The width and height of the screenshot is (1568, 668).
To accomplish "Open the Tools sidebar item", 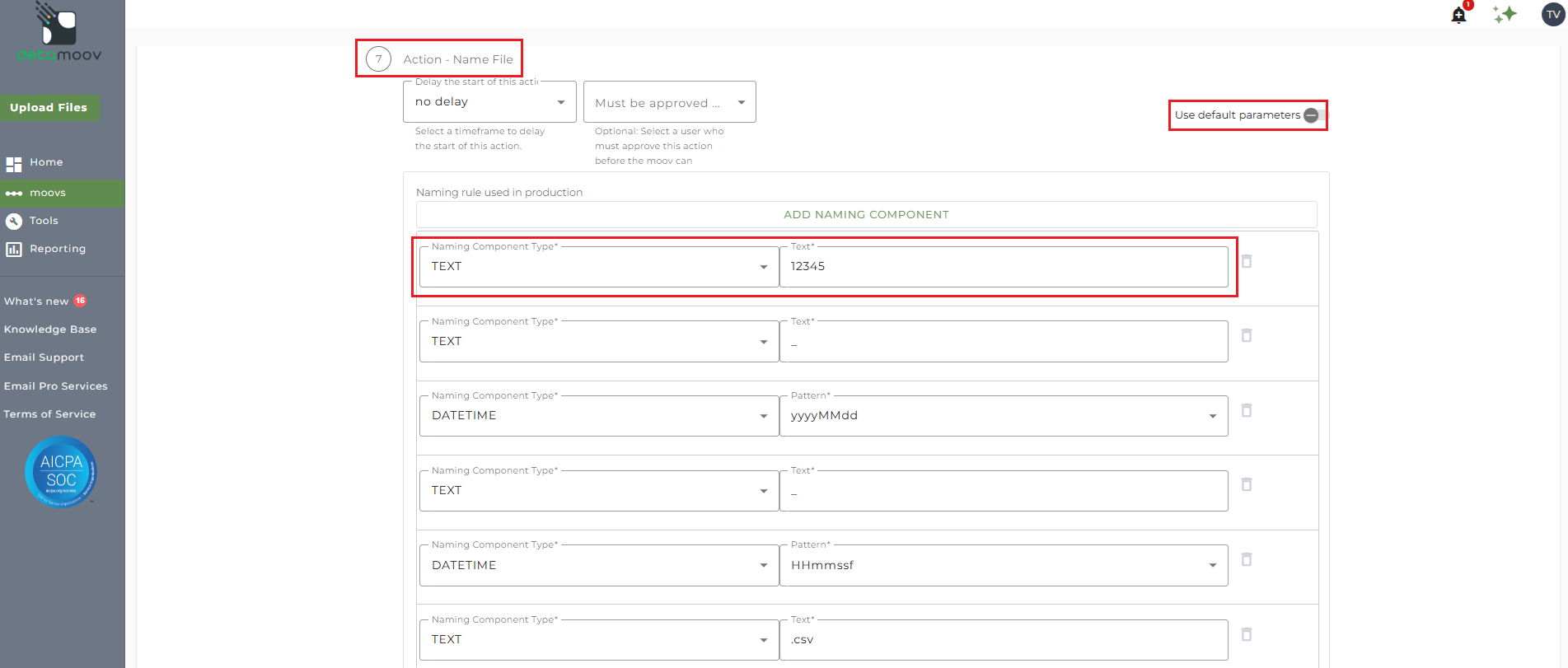I will [44, 221].
